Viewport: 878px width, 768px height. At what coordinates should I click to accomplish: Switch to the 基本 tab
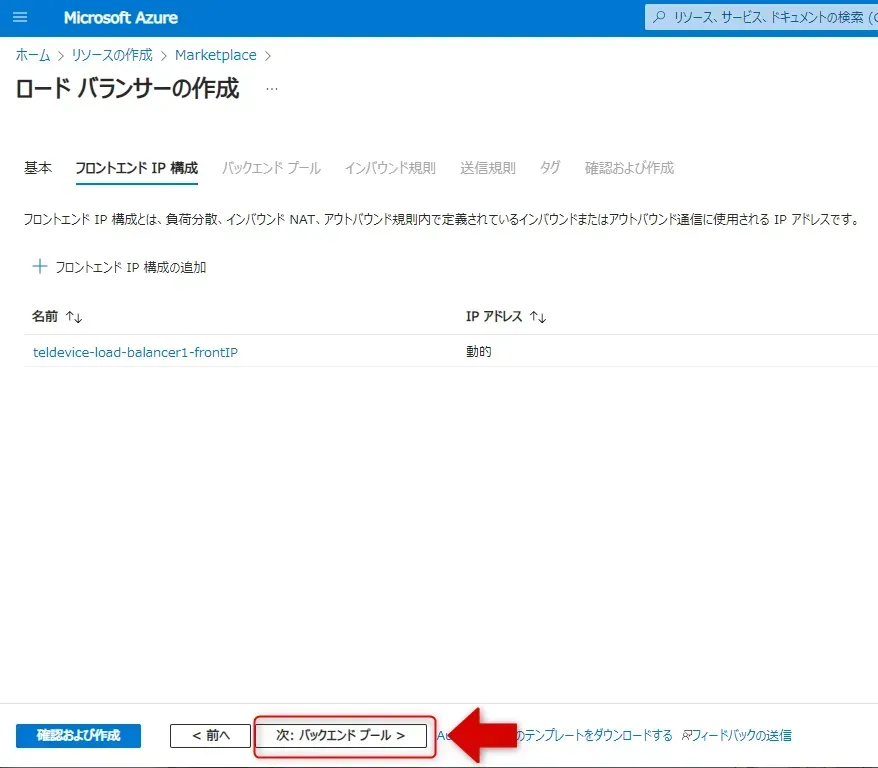[38, 168]
